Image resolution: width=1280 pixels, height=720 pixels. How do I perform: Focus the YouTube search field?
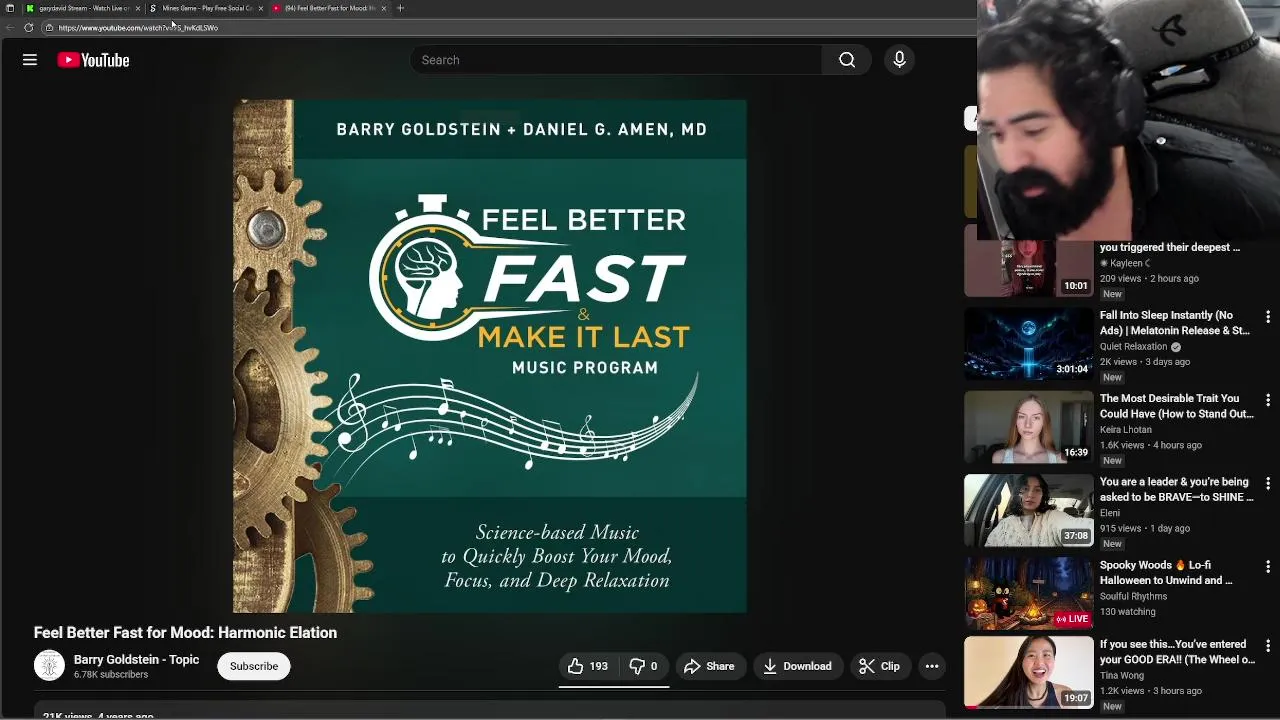pos(616,60)
